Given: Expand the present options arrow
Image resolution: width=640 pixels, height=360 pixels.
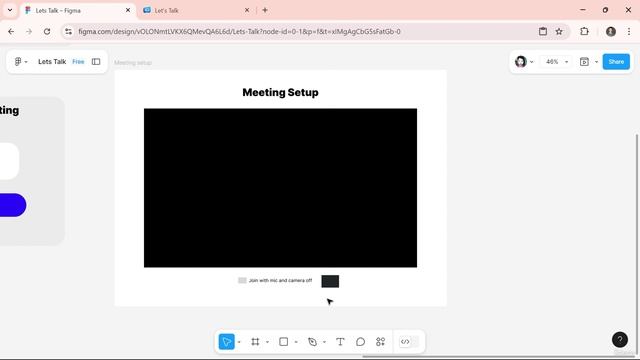Looking at the screenshot, I should tap(596, 62).
